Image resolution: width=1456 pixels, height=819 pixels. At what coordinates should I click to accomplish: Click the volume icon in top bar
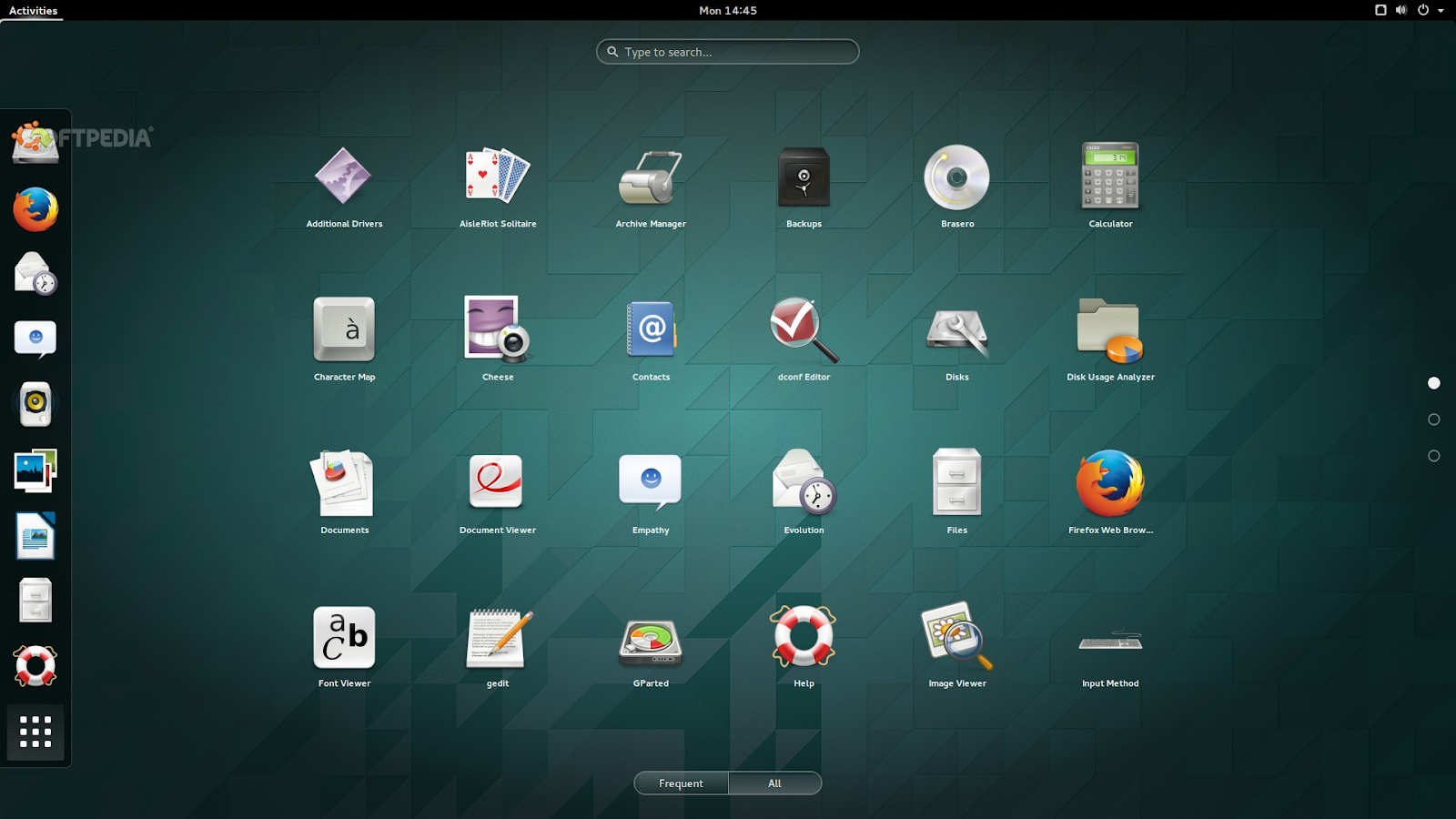[1401, 10]
